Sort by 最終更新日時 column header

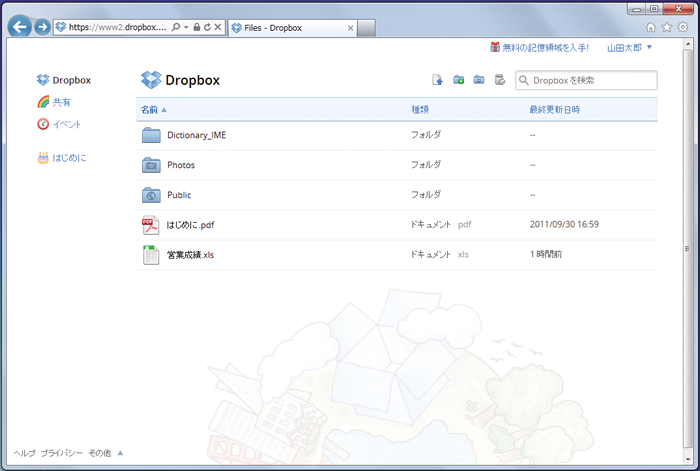point(554,108)
